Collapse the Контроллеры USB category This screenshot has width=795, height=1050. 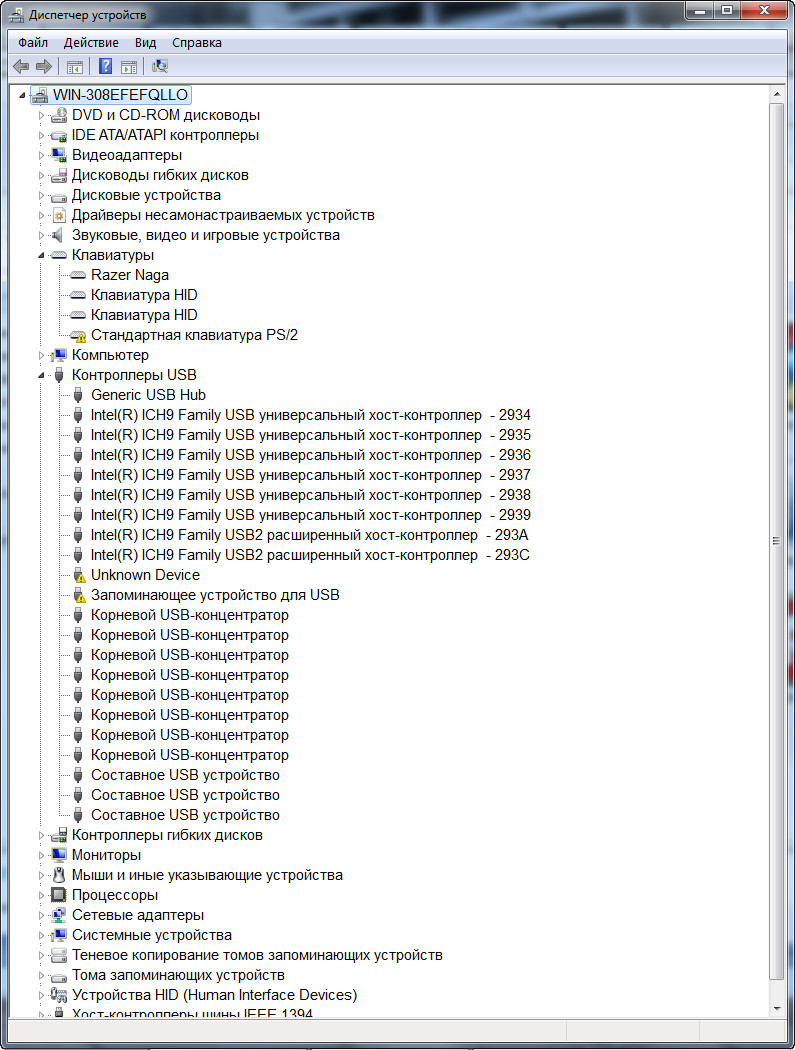(42, 375)
